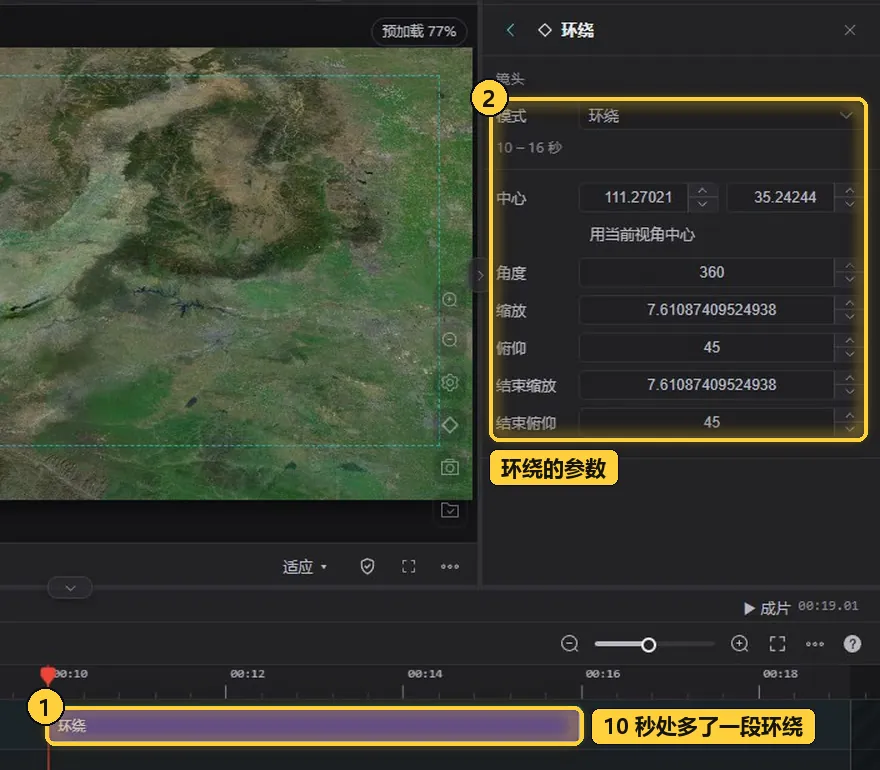Zoom in the timeline
Screen dimensions: 880x770
[740, 644]
